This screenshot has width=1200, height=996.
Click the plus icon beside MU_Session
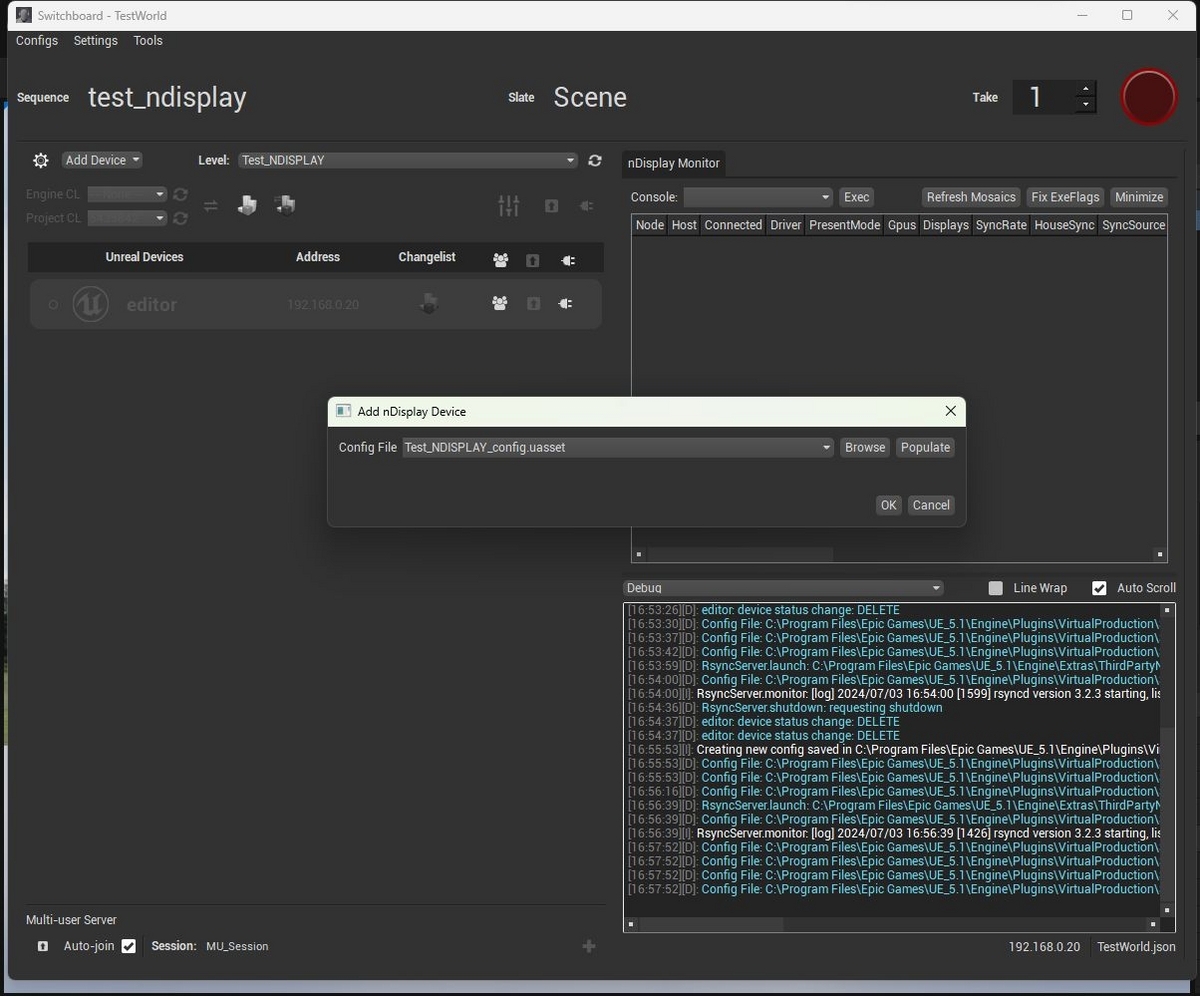click(589, 946)
